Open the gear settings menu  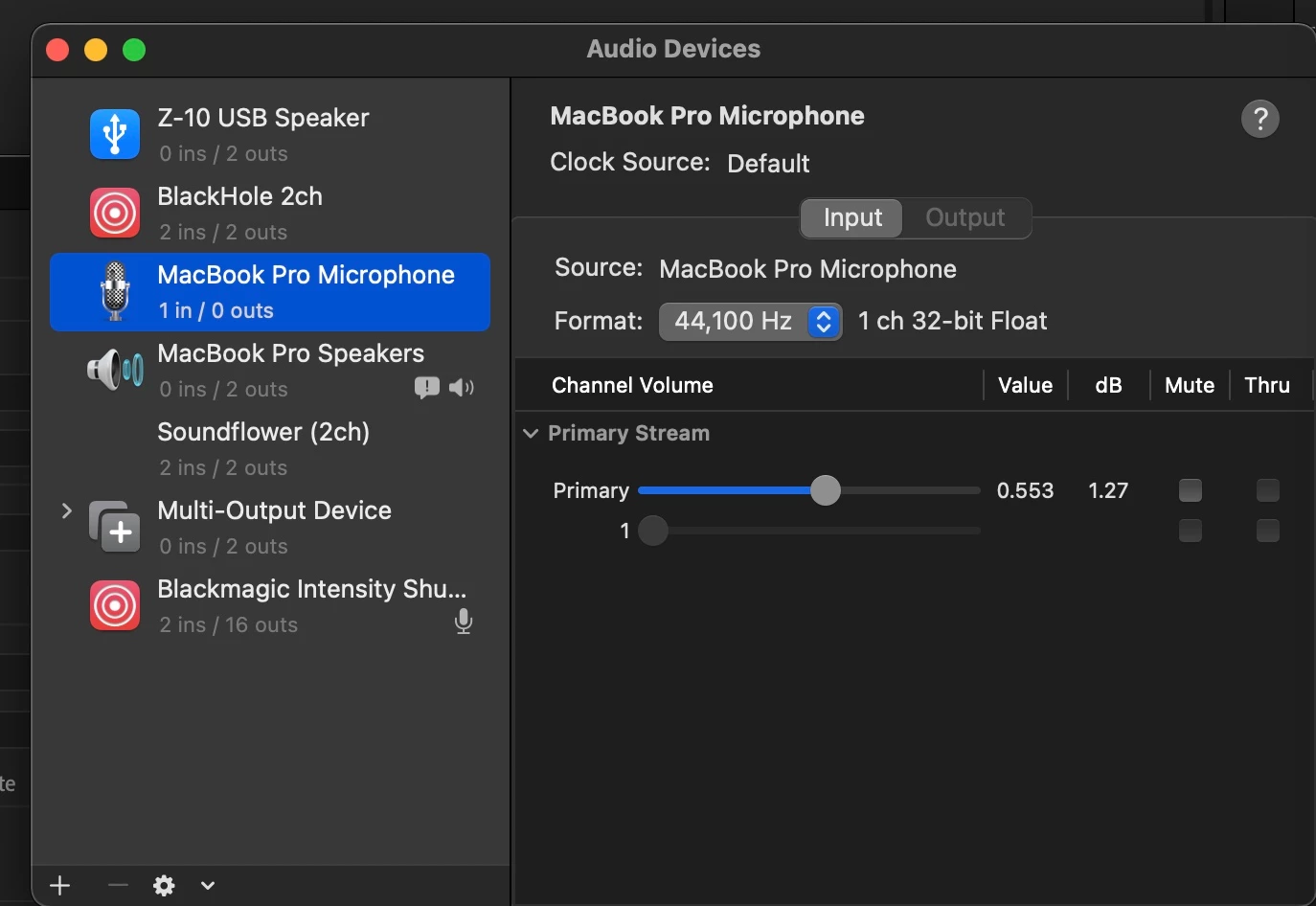(164, 886)
